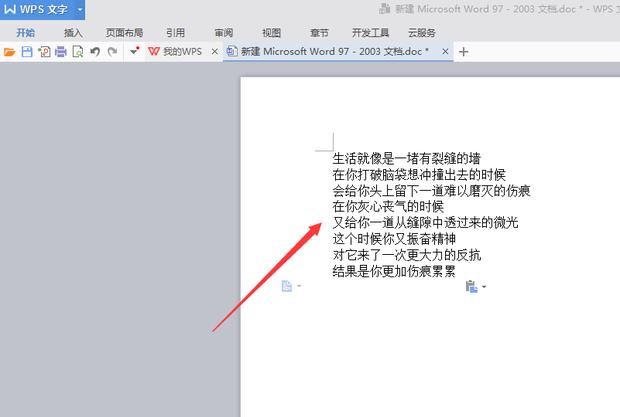Switch to the 开始 ribbon tab
The image size is (620, 417).
(26, 32)
